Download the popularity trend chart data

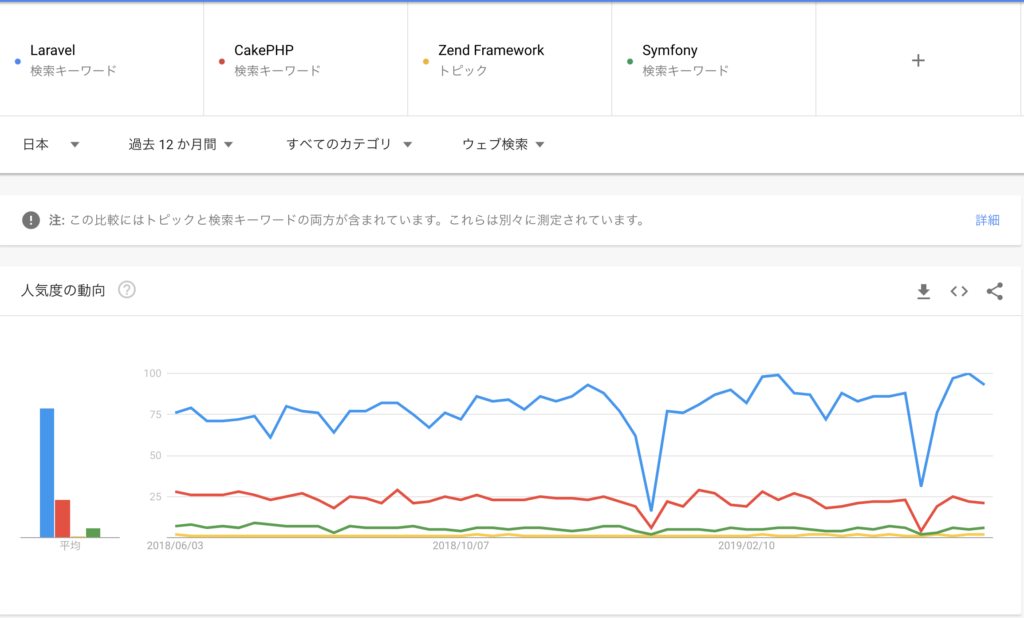coord(923,291)
